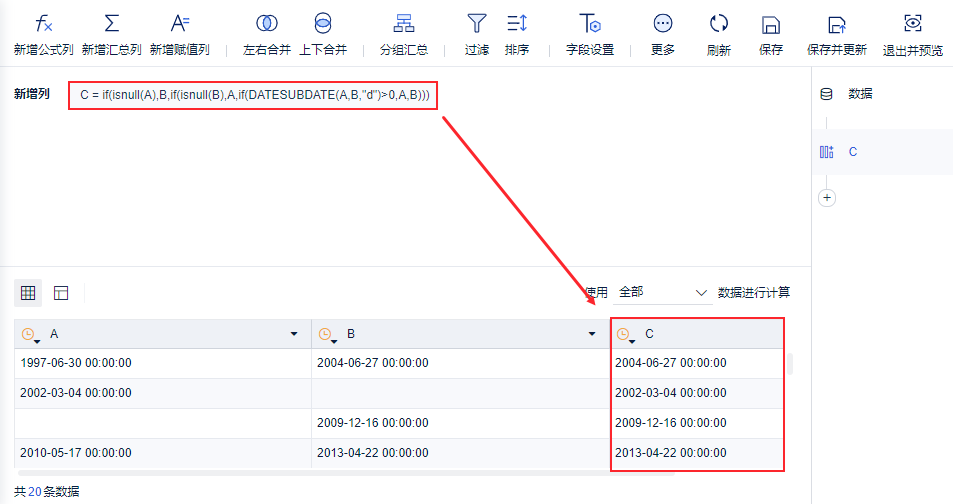
Task: Open 分组汇总 group summary
Action: pos(404,35)
